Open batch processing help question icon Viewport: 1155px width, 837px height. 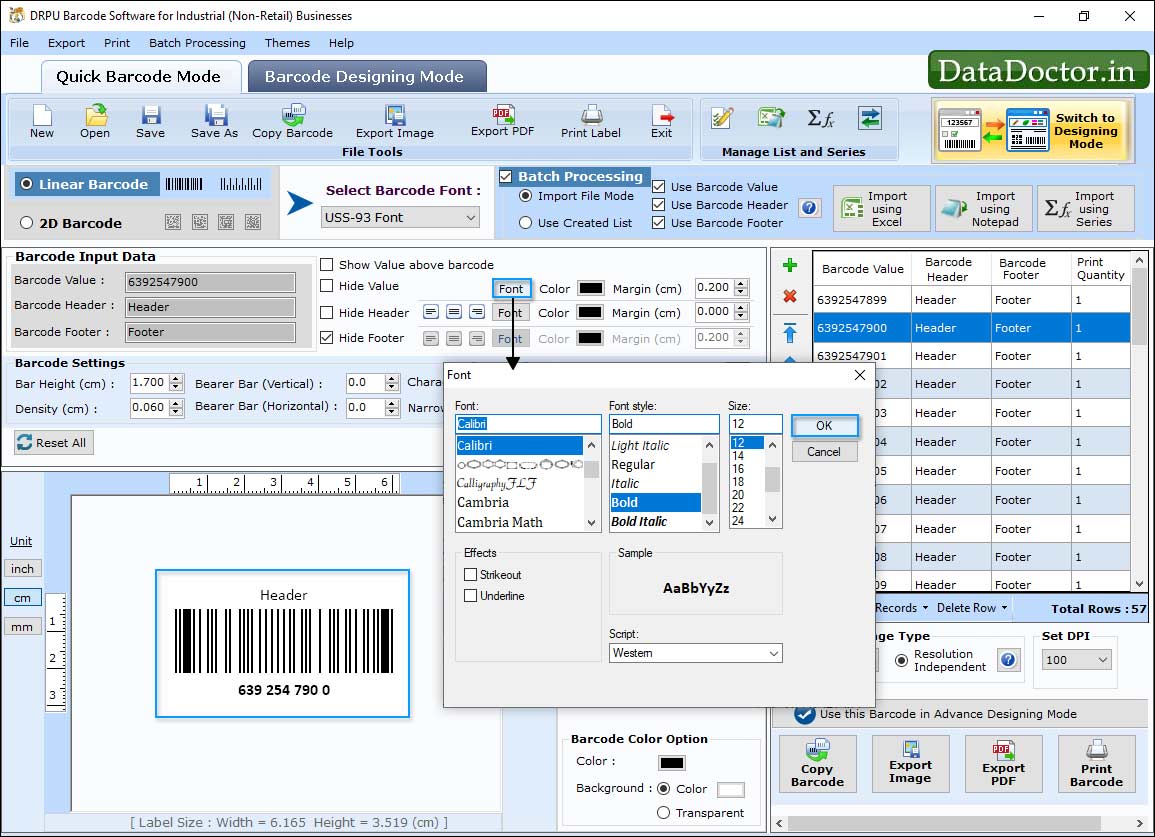click(x=809, y=208)
